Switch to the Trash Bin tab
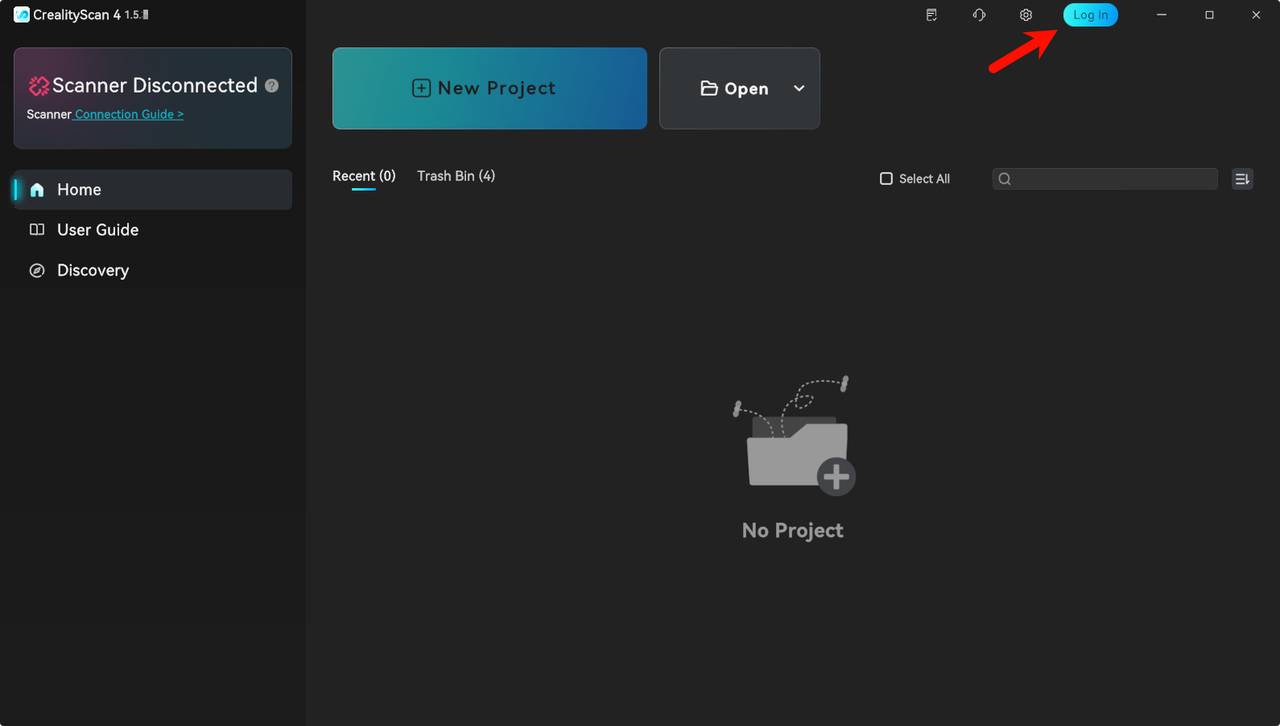 (456, 176)
